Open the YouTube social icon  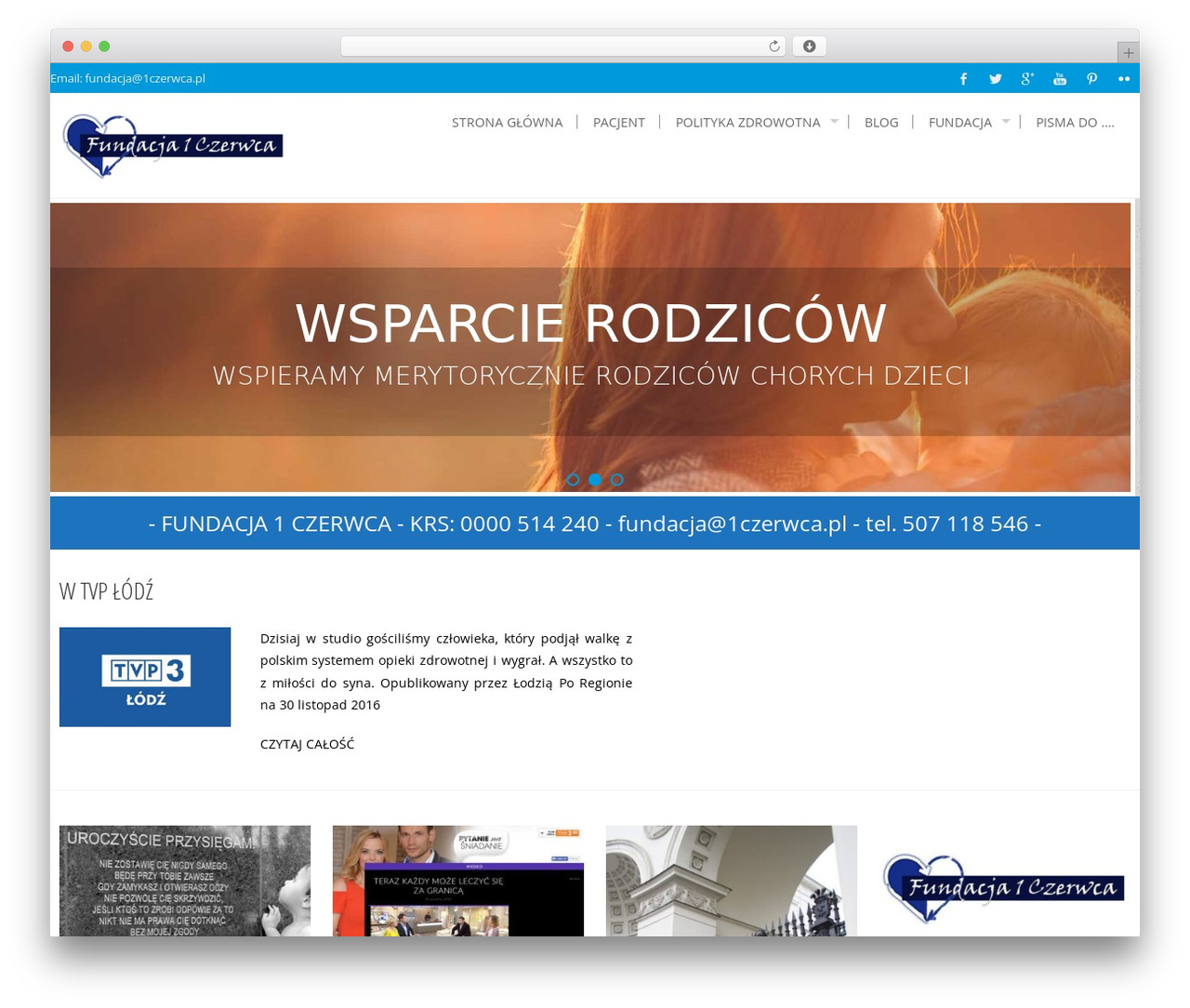[x=1060, y=79]
